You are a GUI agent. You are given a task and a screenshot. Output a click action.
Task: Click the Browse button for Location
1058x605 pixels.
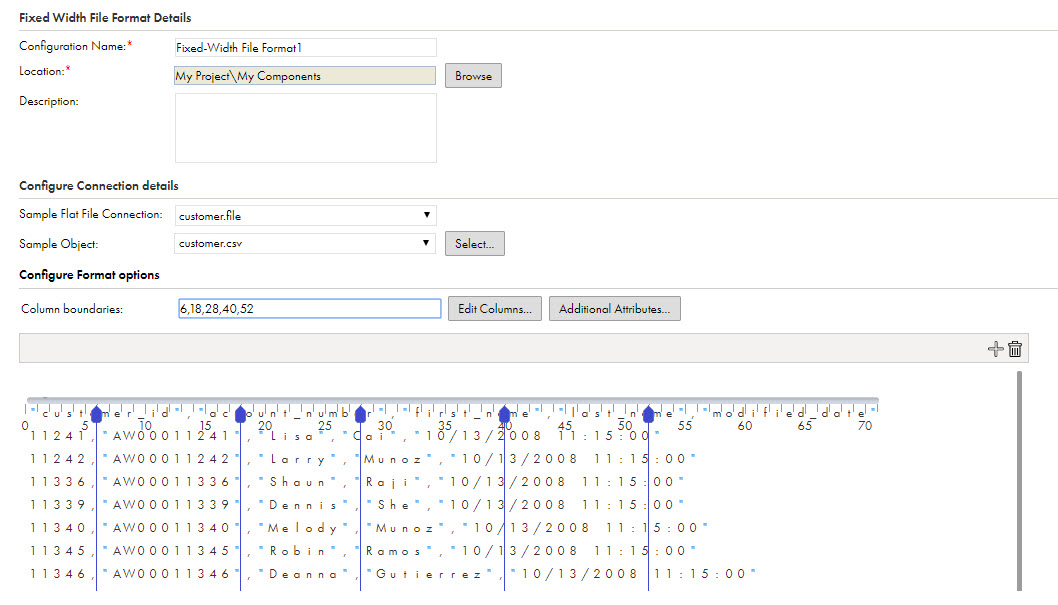473,76
